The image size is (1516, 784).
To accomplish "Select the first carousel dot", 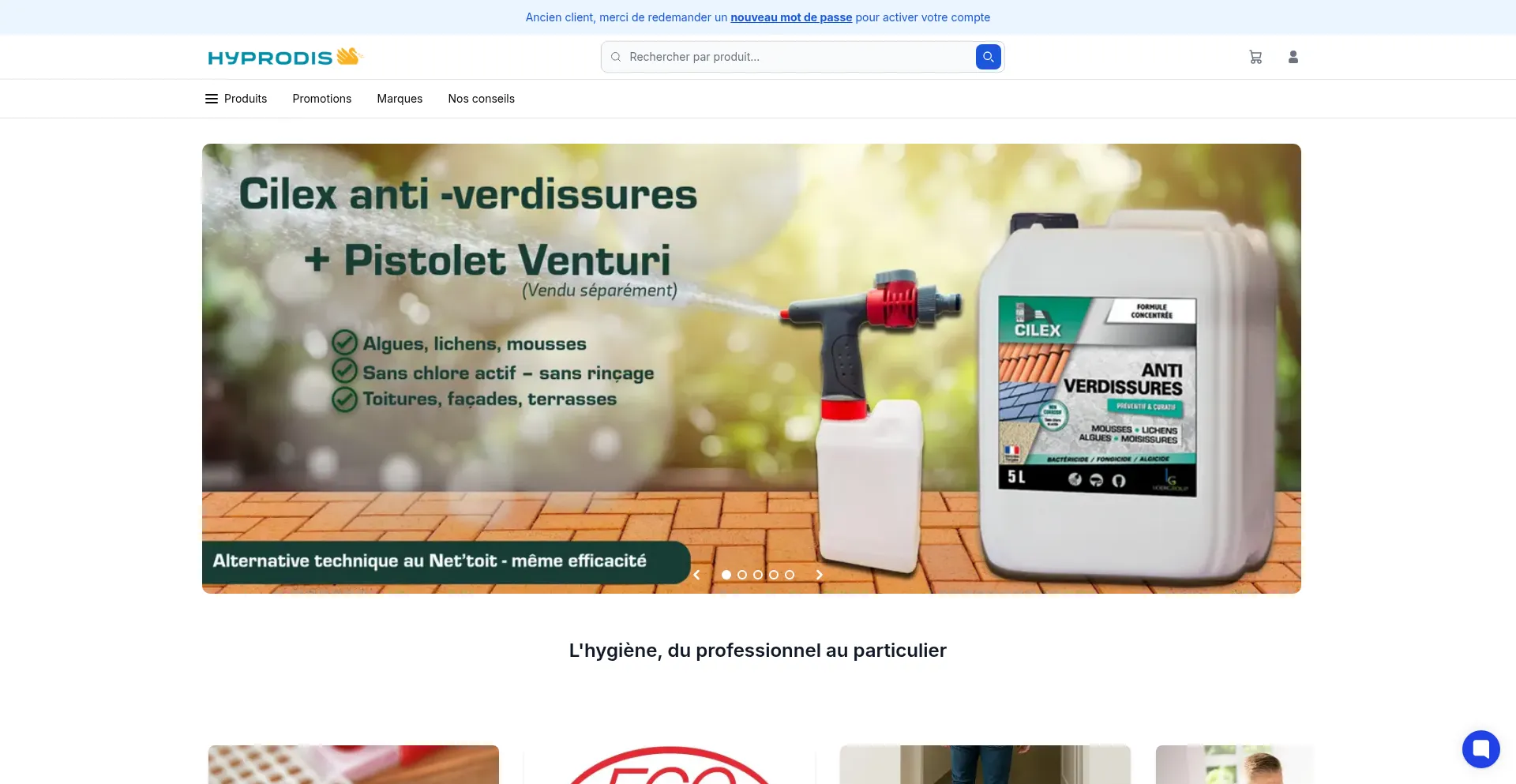I will tap(726, 575).
